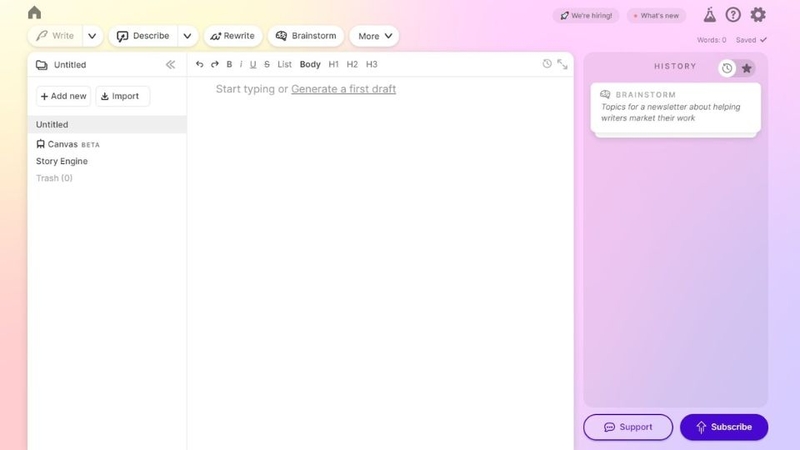This screenshot has width=800, height=450.
Task: Open Canvas BETA
Action: coord(68,144)
